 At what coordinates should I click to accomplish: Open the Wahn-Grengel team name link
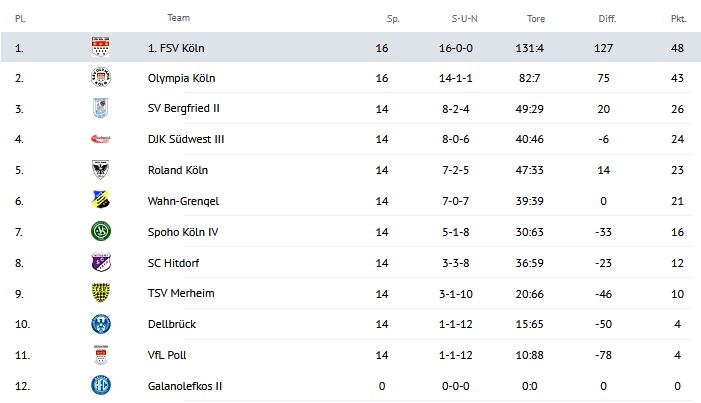(183, 201)
